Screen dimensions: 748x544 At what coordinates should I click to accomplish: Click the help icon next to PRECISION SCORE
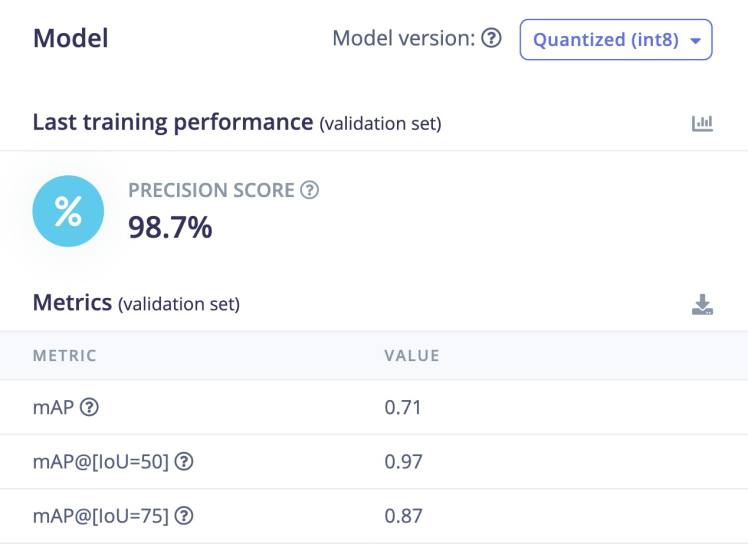pyautogui.click(x=310, y=190)
